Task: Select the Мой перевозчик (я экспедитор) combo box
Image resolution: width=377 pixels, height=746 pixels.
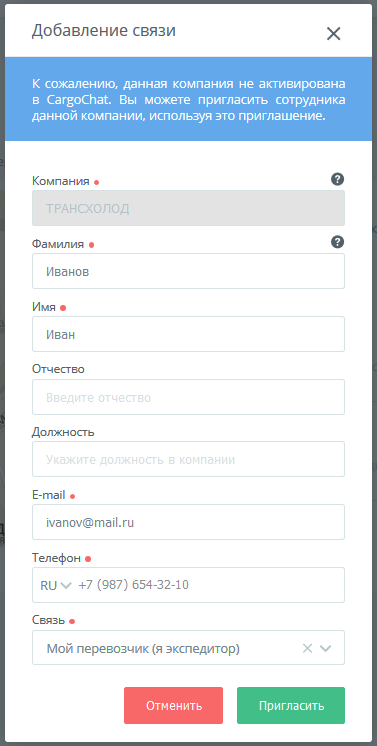Action: click(x=188, y=648)
